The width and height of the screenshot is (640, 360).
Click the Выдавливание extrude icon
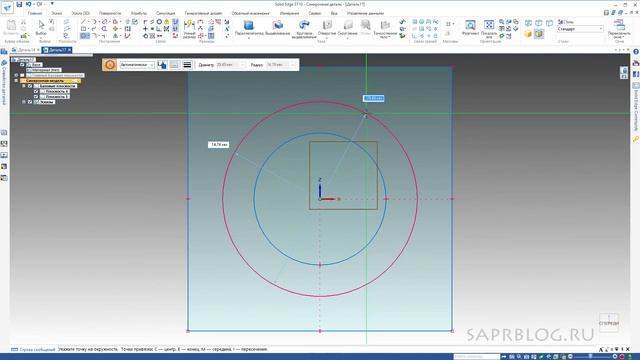[x=278, y=25]
